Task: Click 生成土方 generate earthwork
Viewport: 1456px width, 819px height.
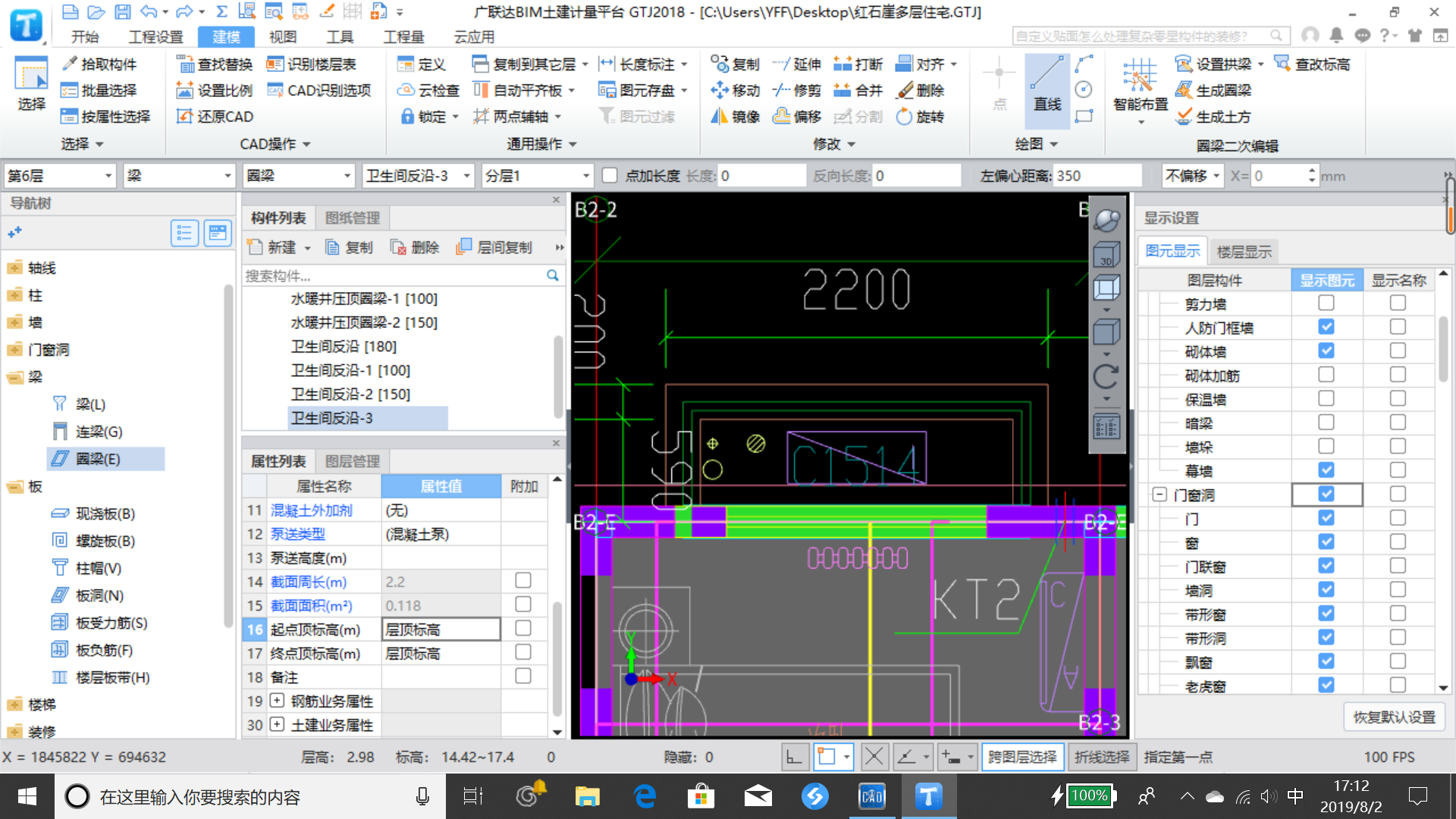Action: 1213,117
